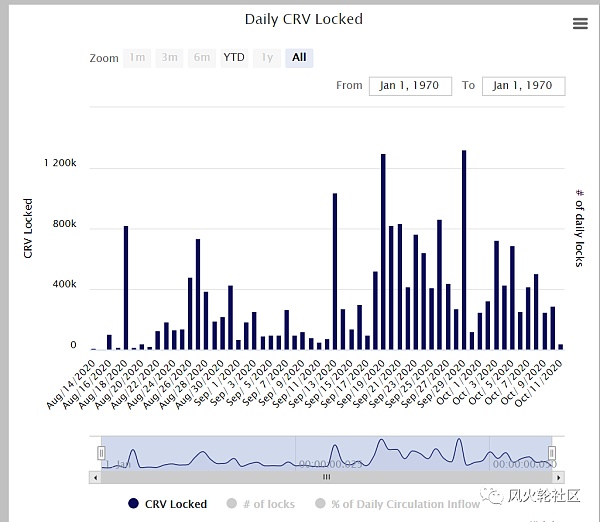
Task: Toggle the CRV Locked legend series
Action: pyautogui.click(x=175, y=504)
